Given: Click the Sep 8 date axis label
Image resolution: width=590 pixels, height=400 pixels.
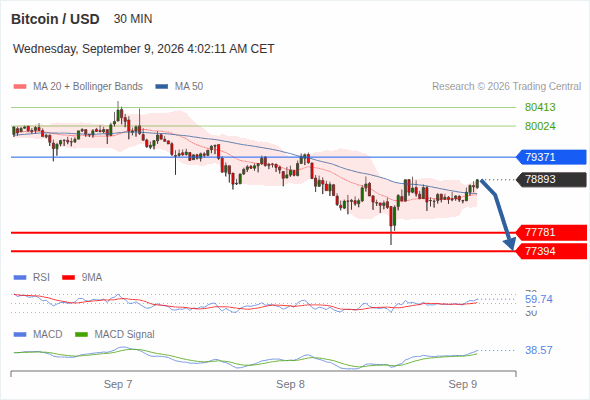Looking at the screenshot, I should [290, 384].
